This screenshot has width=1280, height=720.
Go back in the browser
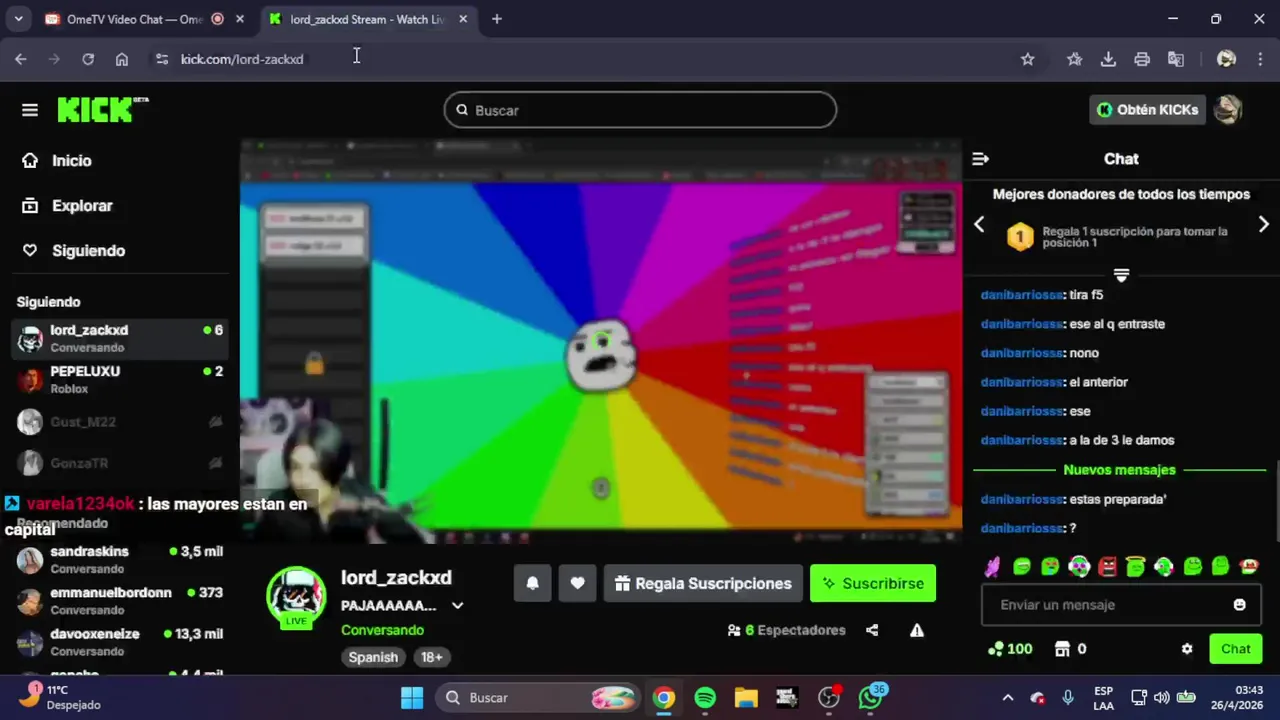coord(21,59)
